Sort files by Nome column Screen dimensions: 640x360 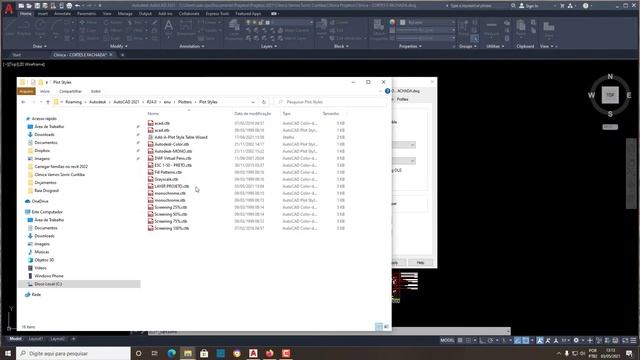[153, 113]
